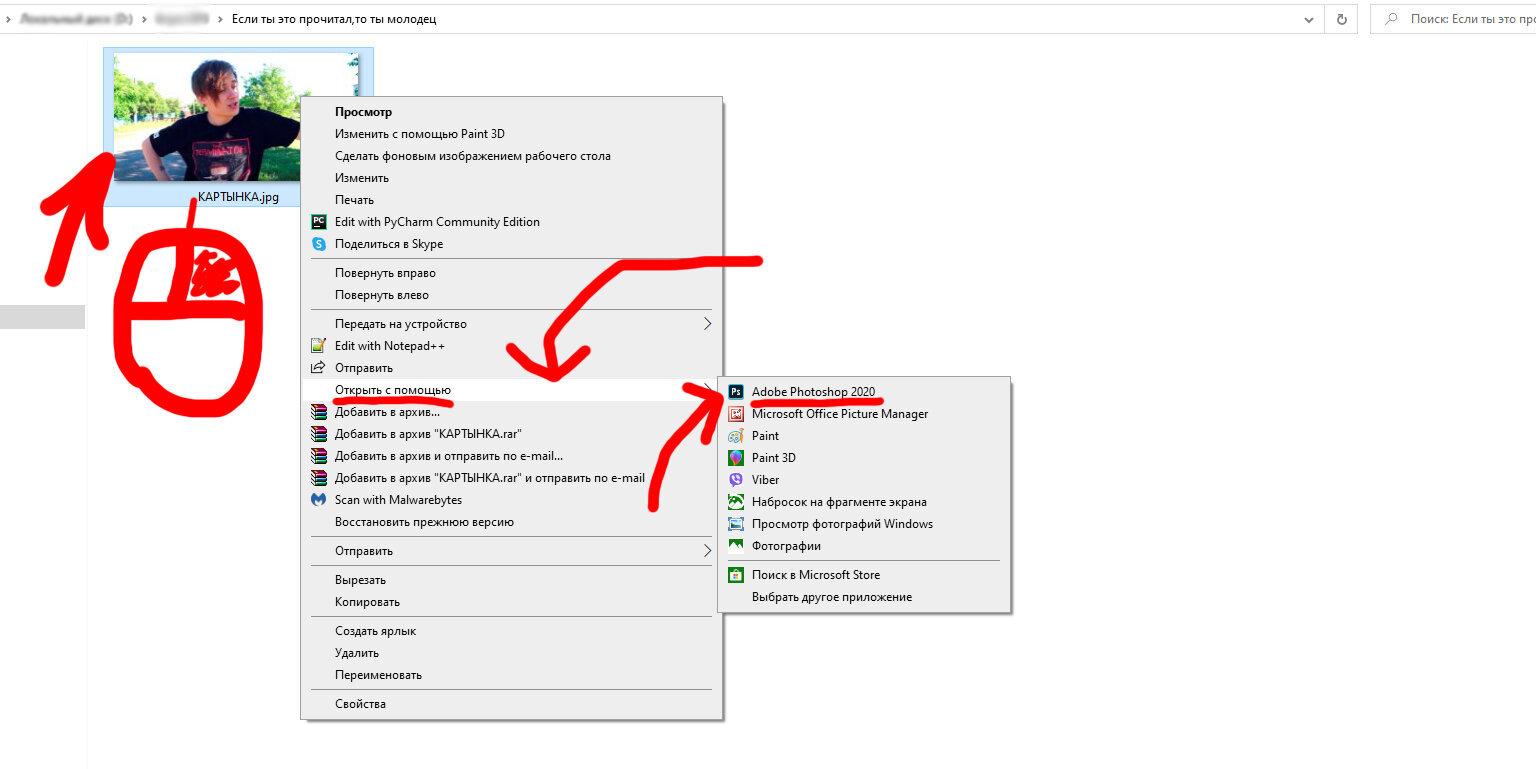Click the PyCharm icon in context menu
This screenshot has height=769, width=1536.
(319, 222)
